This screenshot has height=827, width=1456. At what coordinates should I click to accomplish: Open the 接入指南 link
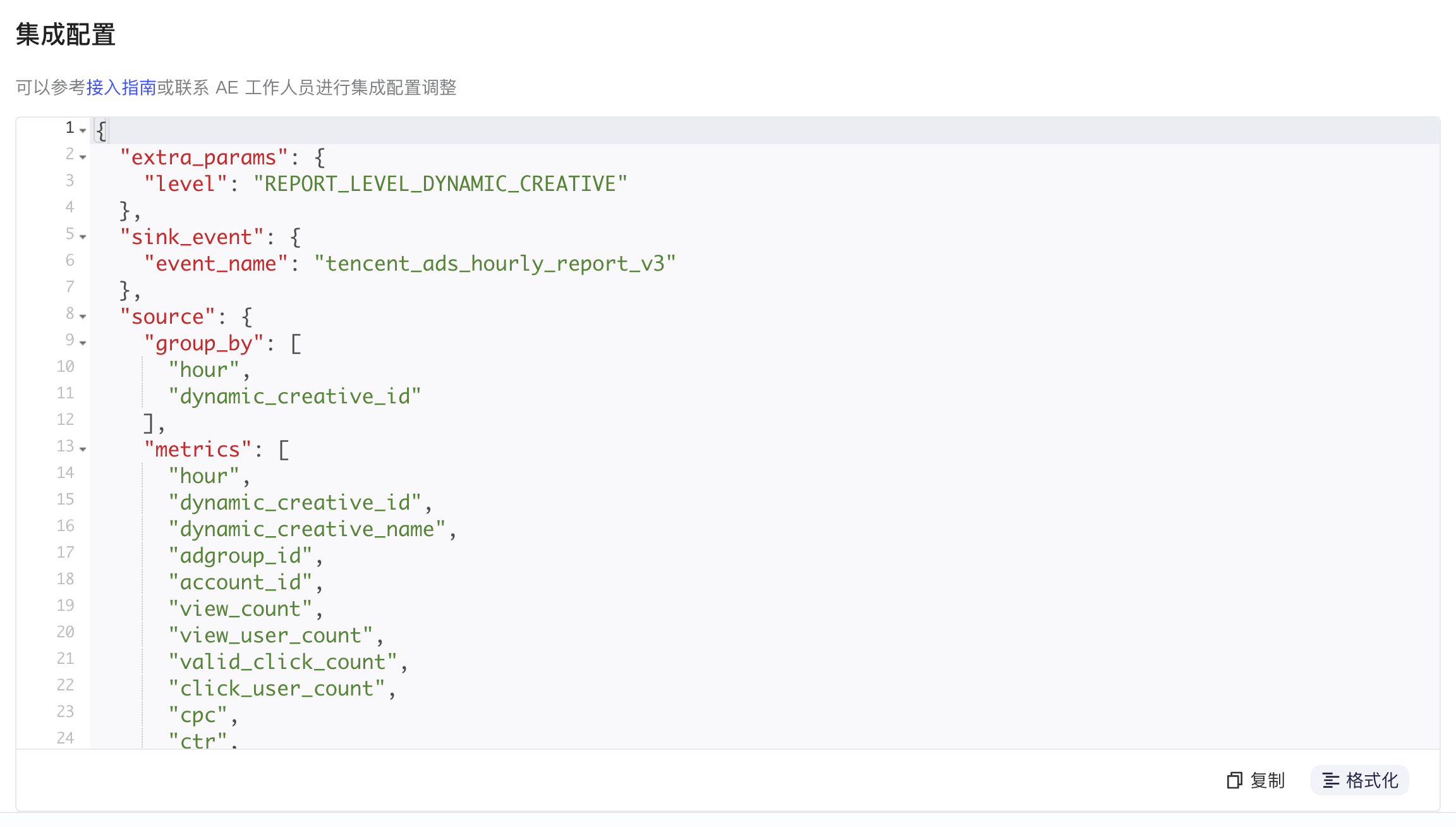[121, 87]
